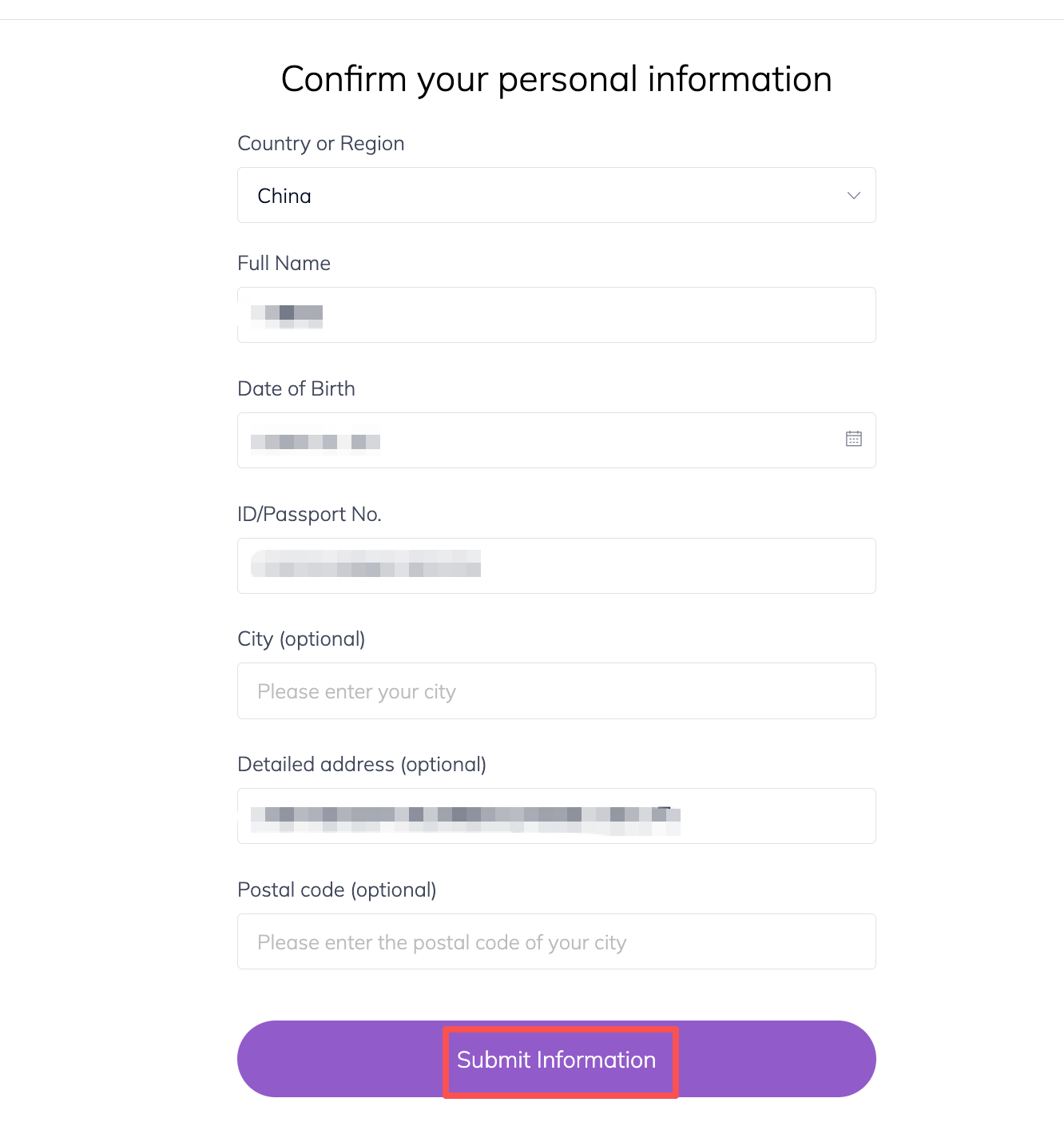Viewport: 1064px width, 1138px height.
Task: Expand the Country dropdown chevron arrow
Action: point(853,196)
